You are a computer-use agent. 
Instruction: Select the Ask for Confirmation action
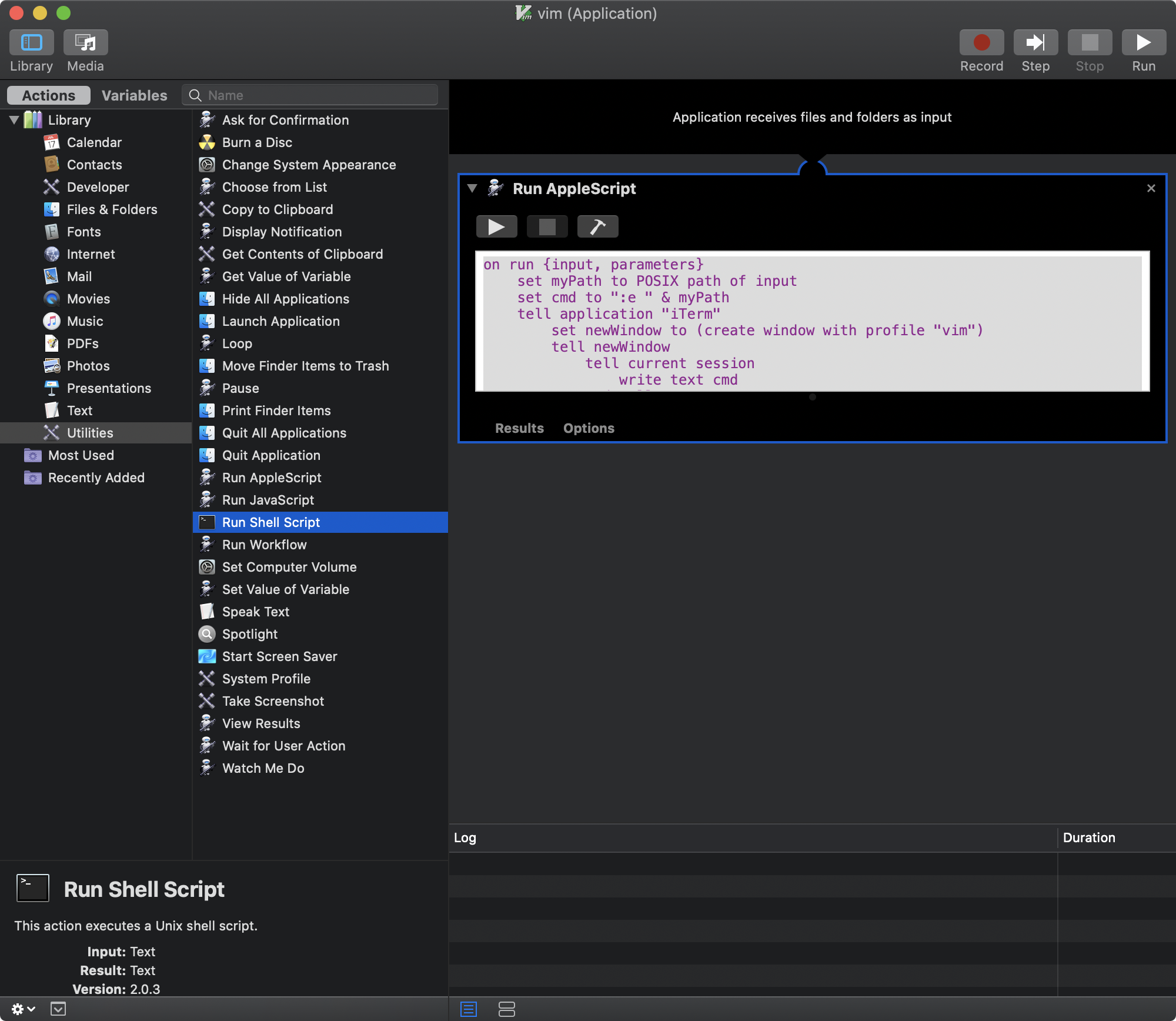coord(320,120)
